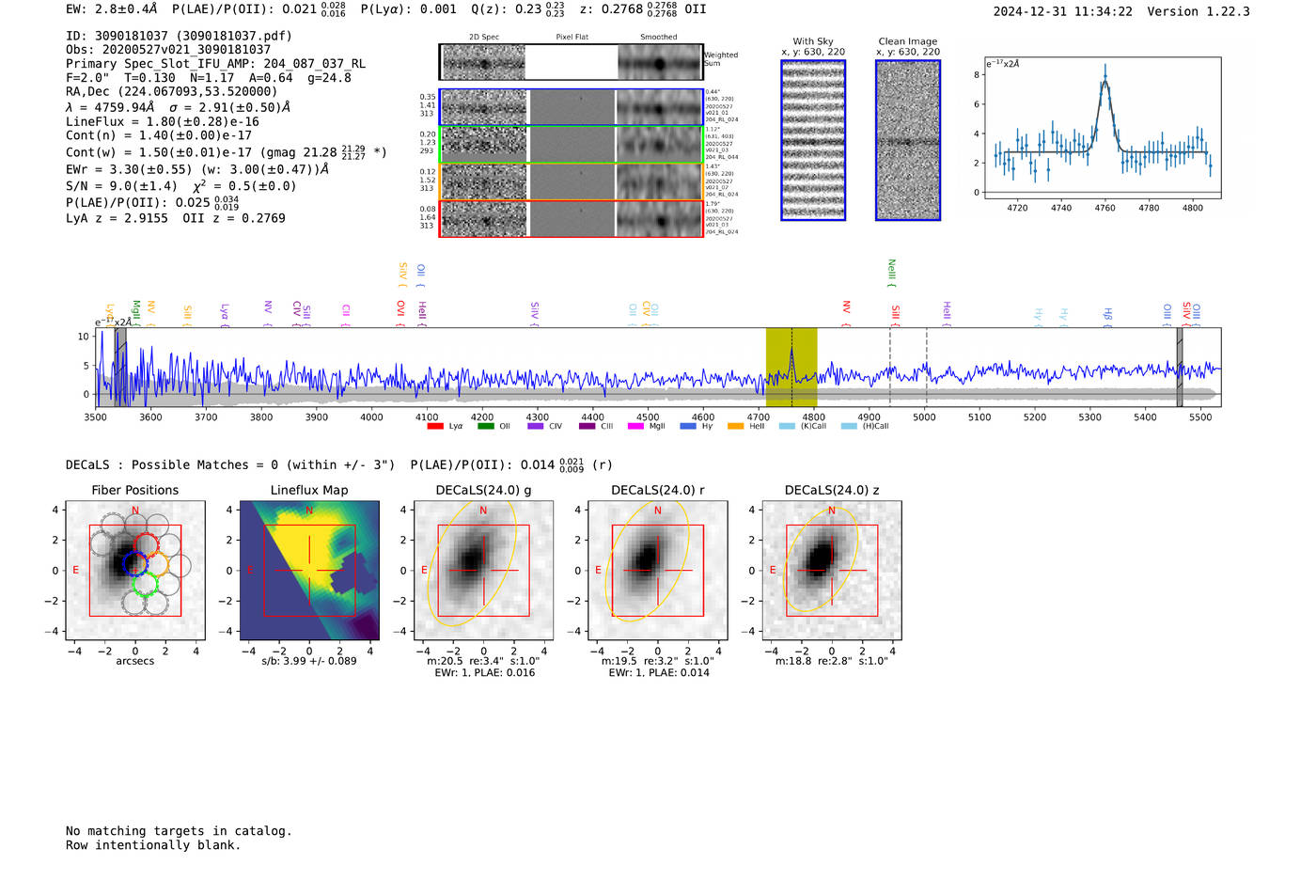1316x896 pixels.
Task: Open the Fiber Positions image
Action: click(x=135, y=570)
